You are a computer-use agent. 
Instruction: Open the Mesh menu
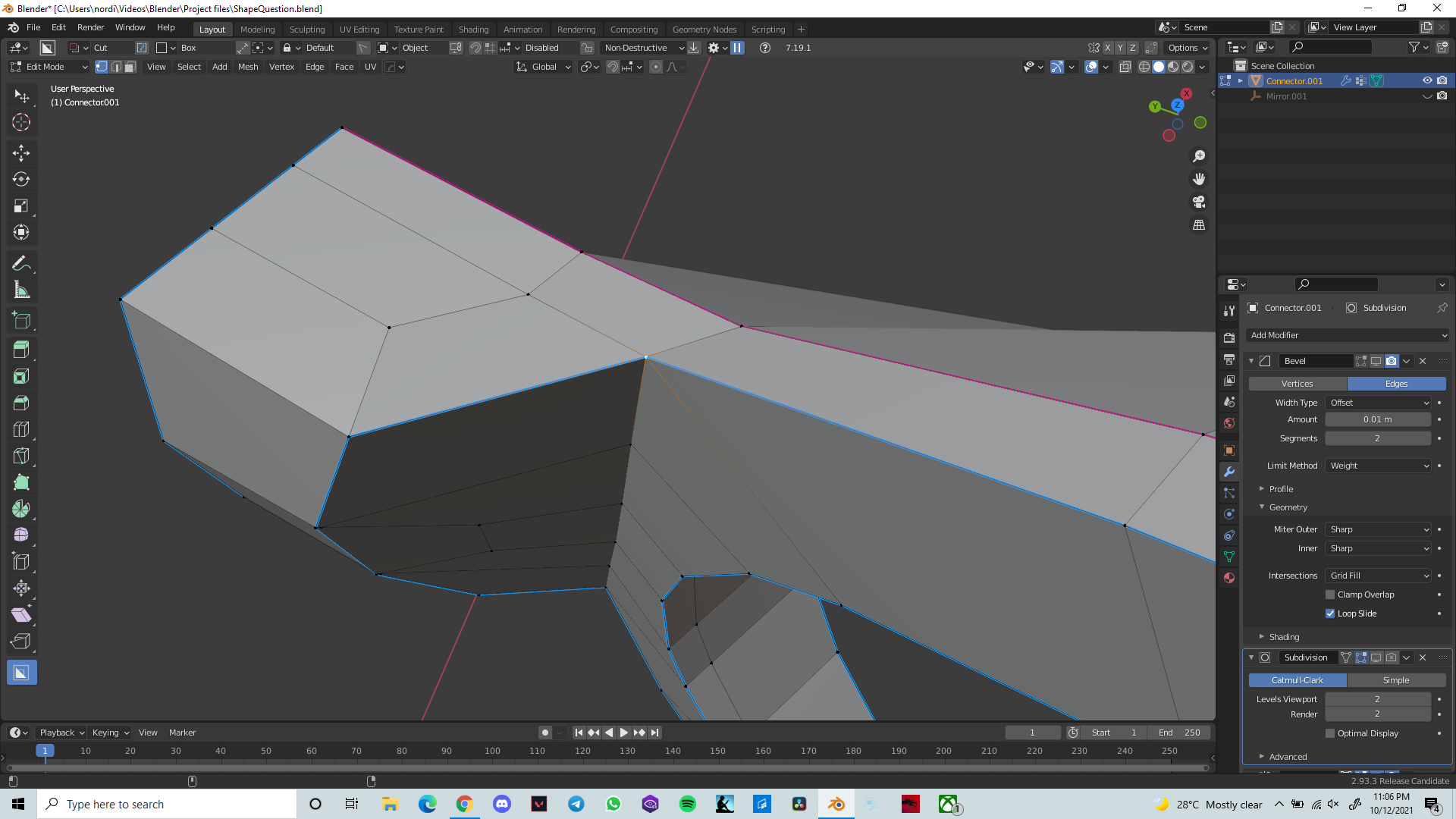248,67
